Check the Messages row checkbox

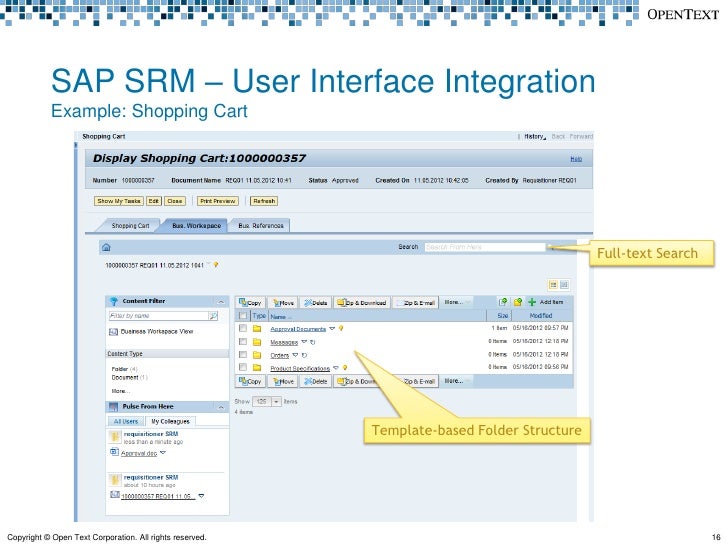click(242, 342)
